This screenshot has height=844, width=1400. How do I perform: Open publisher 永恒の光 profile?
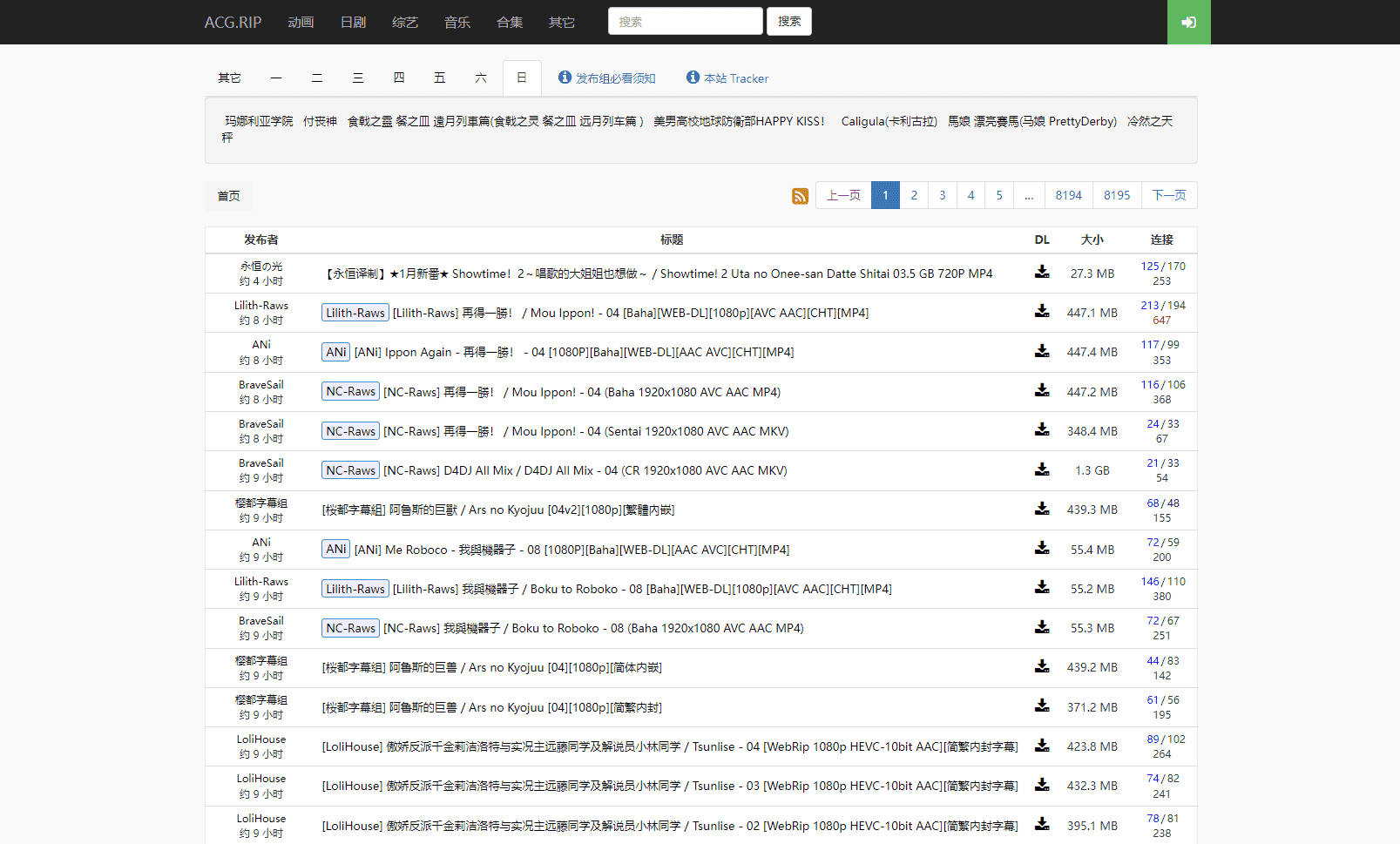261,266
